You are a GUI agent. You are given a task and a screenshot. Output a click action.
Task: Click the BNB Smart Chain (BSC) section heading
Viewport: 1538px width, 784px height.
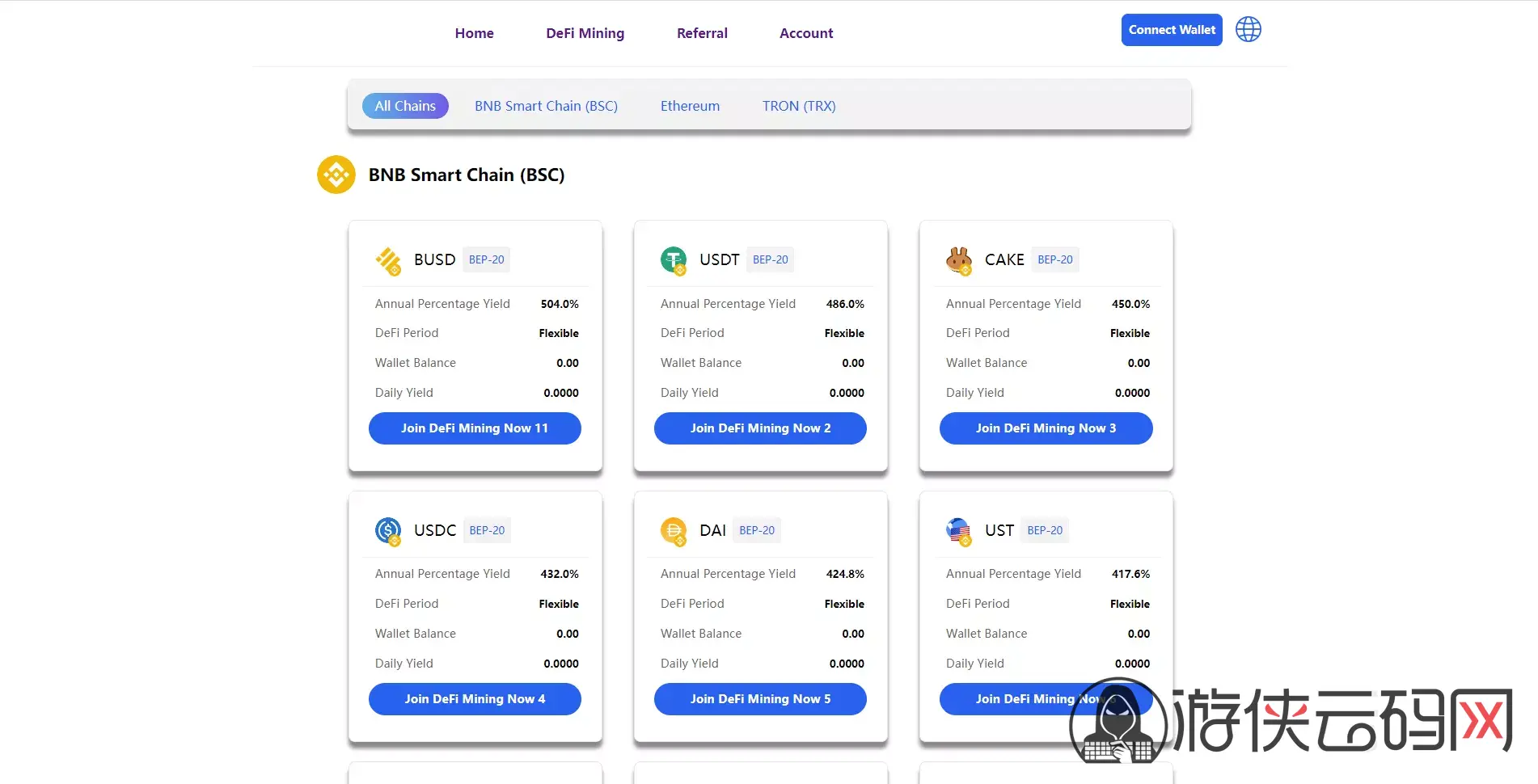[x=467, y=175]
